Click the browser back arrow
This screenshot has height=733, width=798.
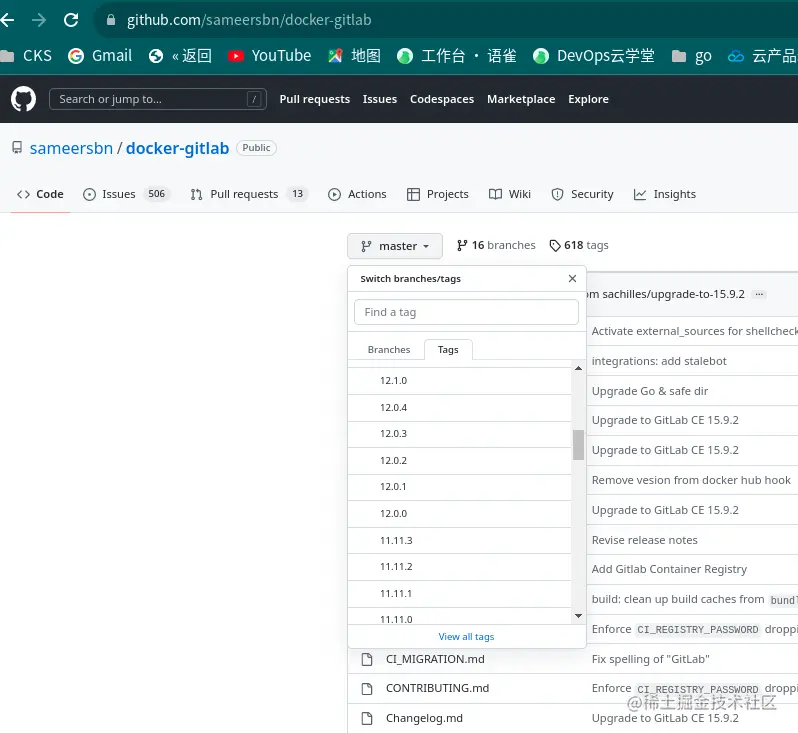pos(7,20)
